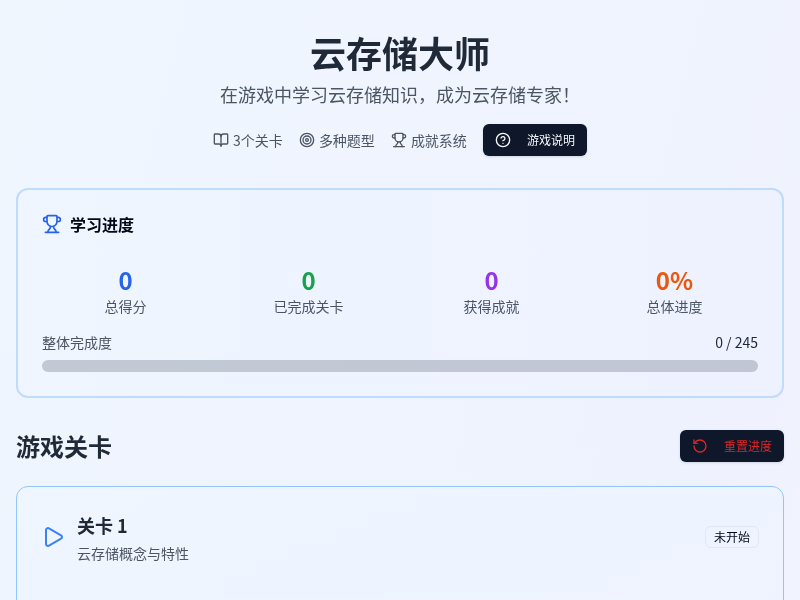
Task: Click the 游戏关卡 section heading
Action: 62,447
